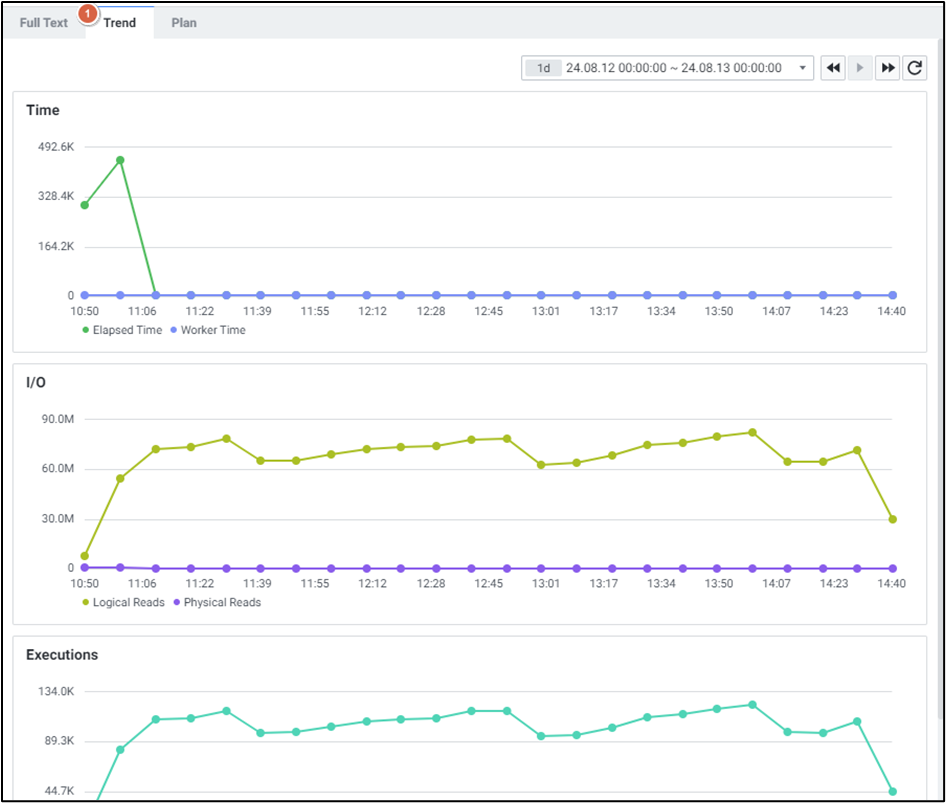Screen dimensions: 946x803
Task: Open the Plan tab
Action: (x=184, y=22)
